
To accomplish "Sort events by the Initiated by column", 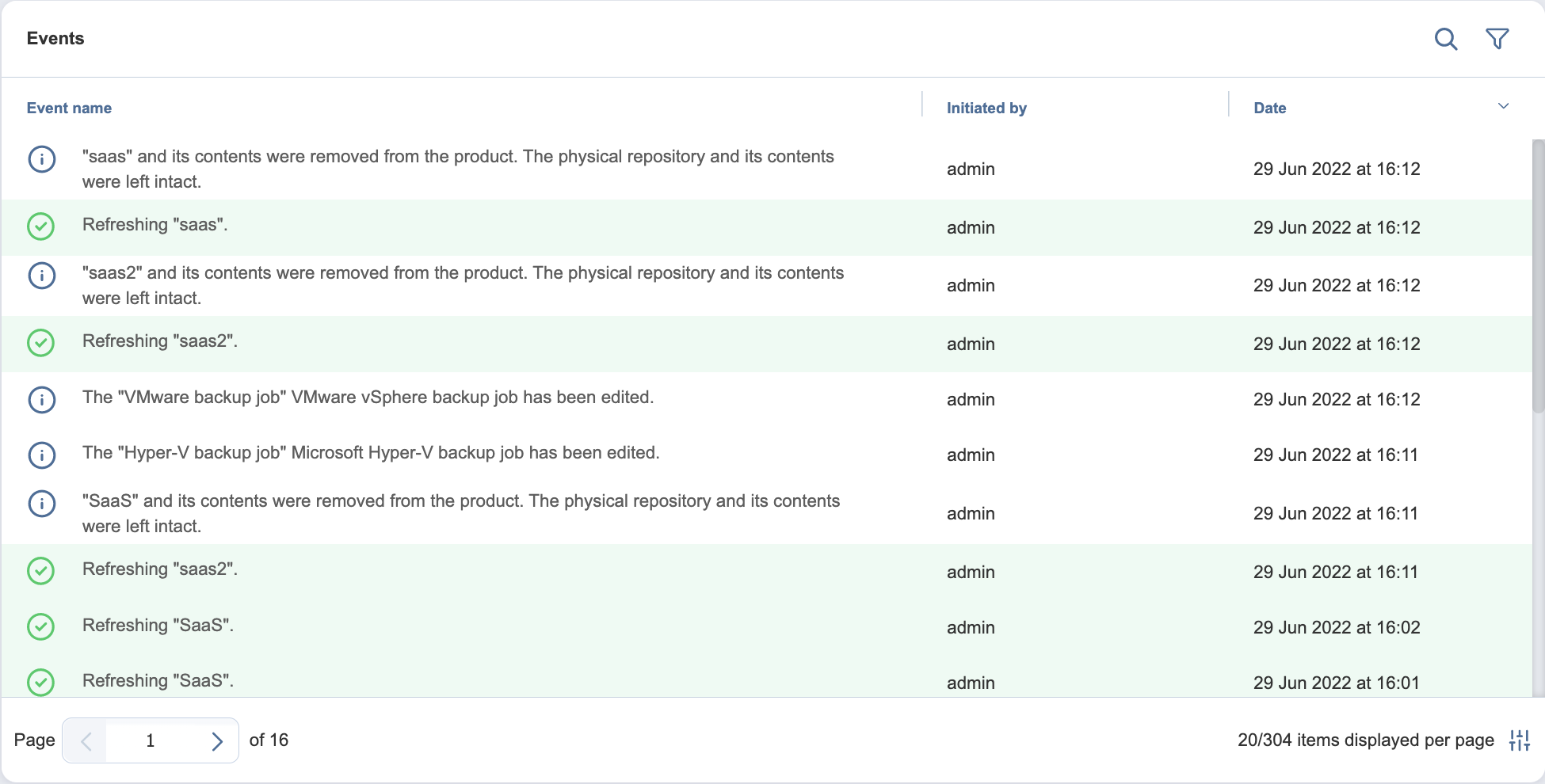I will point(986,108).
